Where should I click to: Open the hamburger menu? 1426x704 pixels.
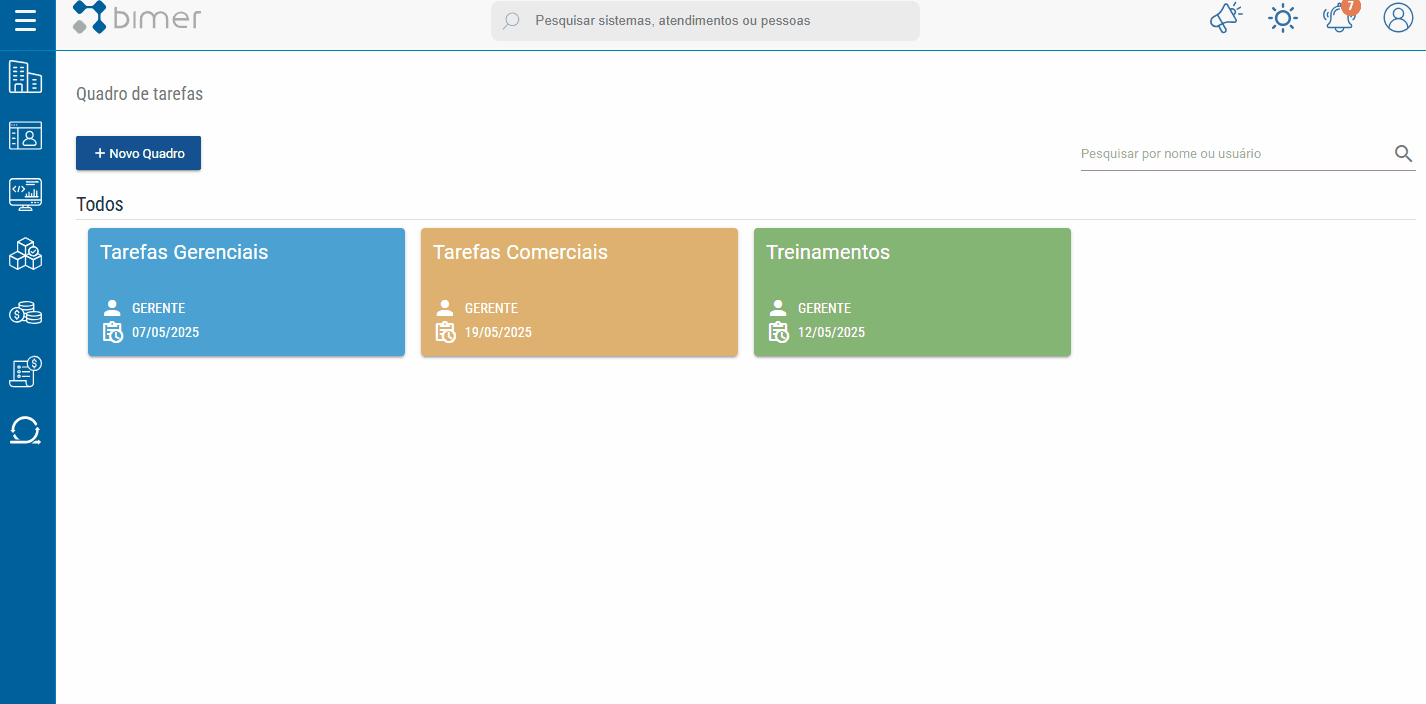pyautogui.click(x=25, y=20)
